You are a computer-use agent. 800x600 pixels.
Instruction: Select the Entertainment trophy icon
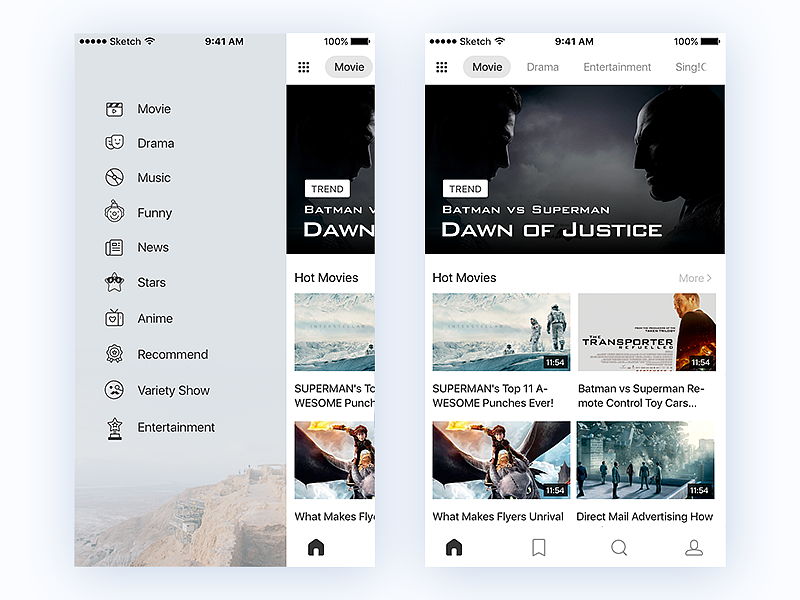[115, 429]
